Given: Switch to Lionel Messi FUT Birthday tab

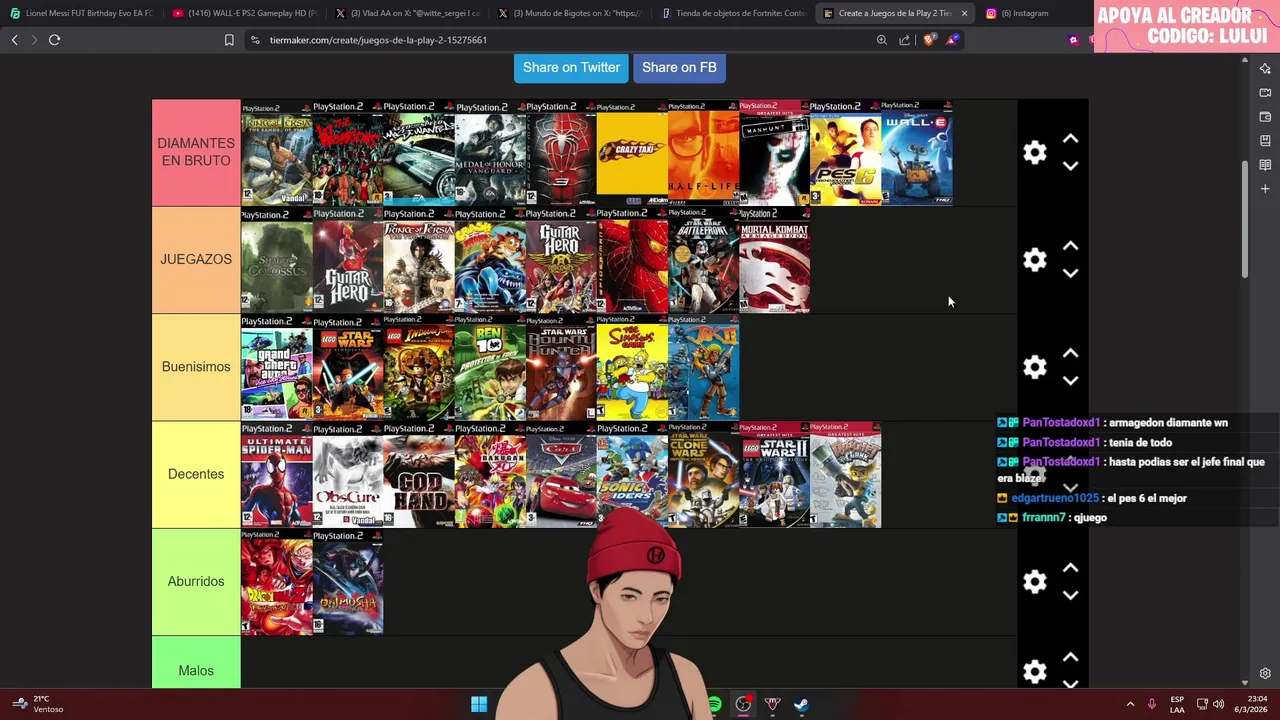Looking at the screenshot, I should [x=81, y=13].
